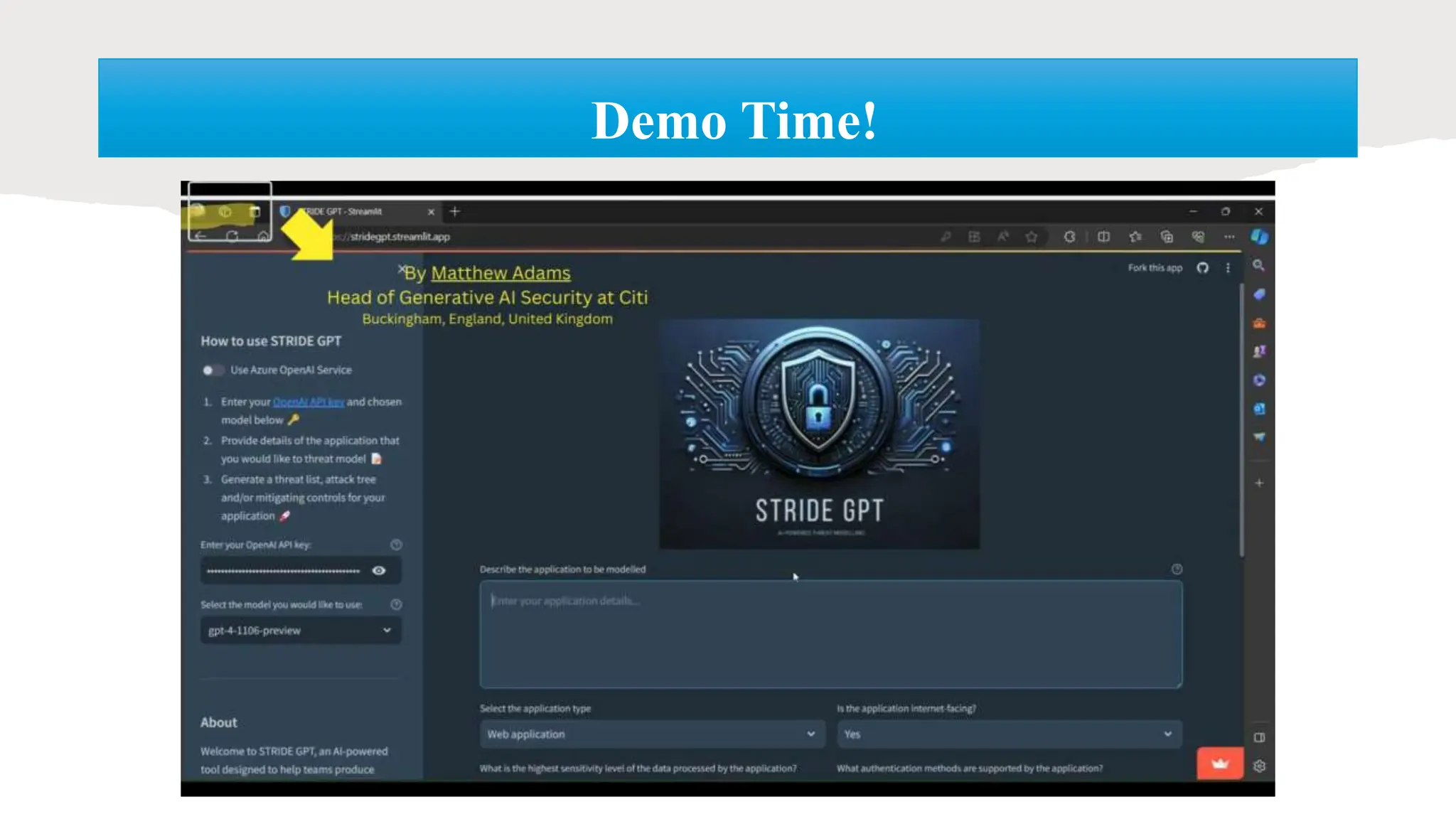Open Edge sidebar settings gear
The width and height of the screenshot is (1456, 819).
click(x=1259, y=766)
